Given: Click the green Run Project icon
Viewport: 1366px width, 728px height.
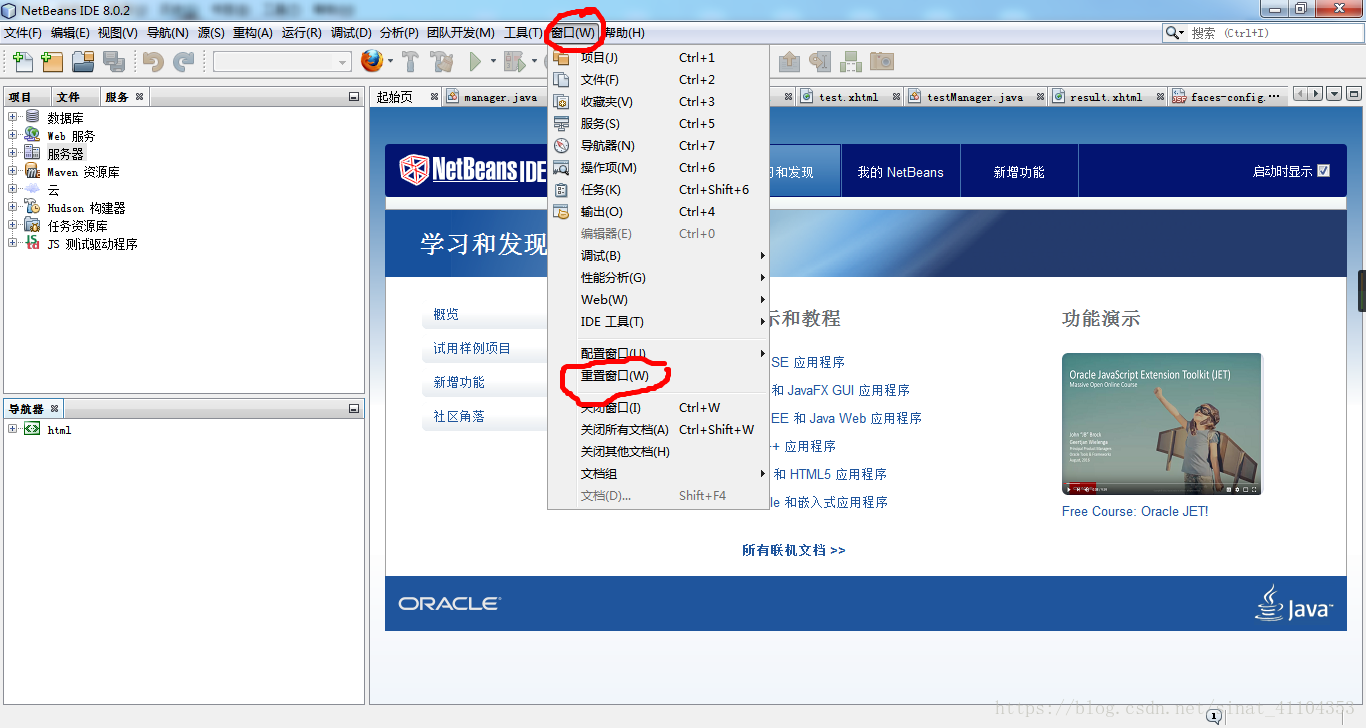Looking at the screenshot, I should point(476,62).
